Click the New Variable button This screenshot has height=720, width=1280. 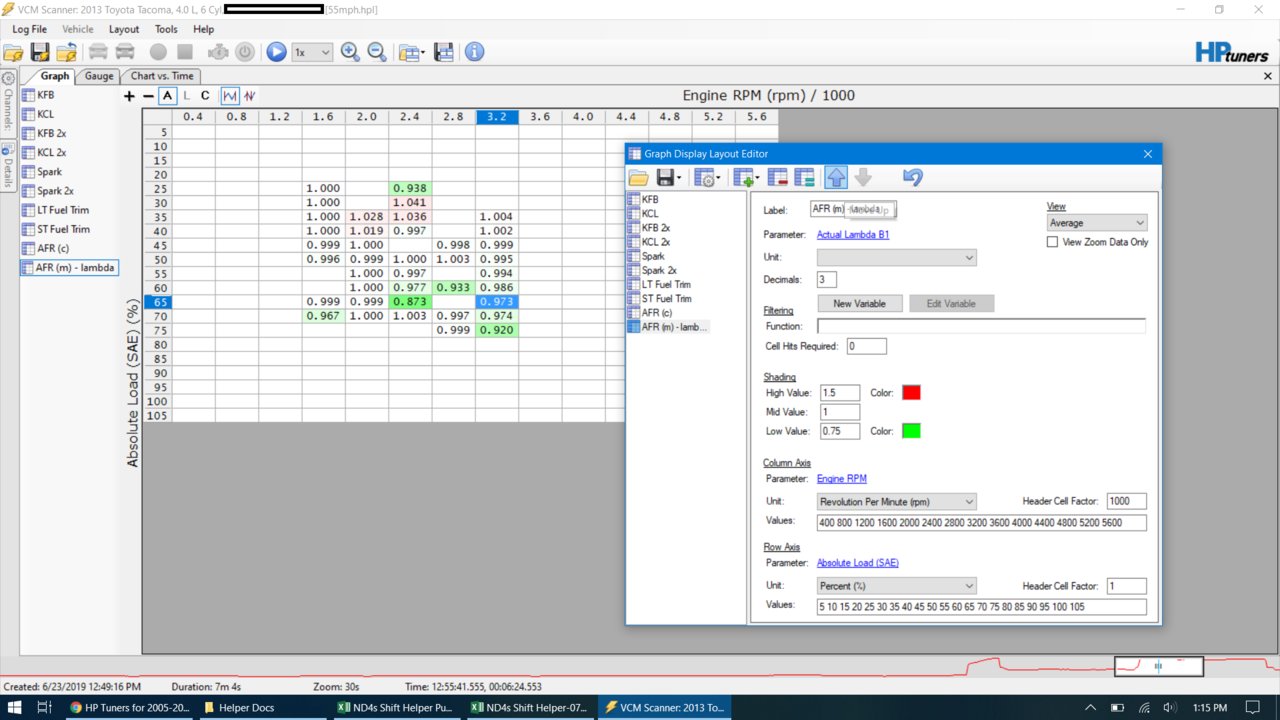tap(859, 303)
